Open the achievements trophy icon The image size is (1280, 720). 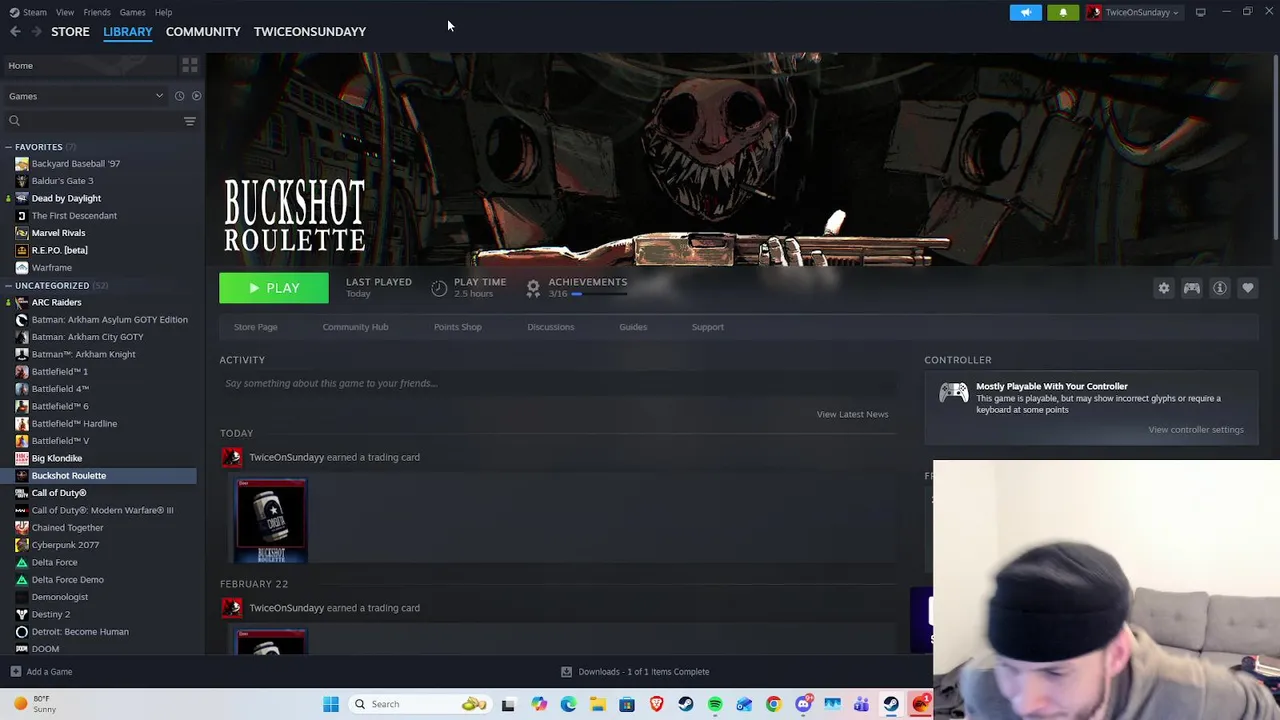pyautogui.click(x=533, y=288)
